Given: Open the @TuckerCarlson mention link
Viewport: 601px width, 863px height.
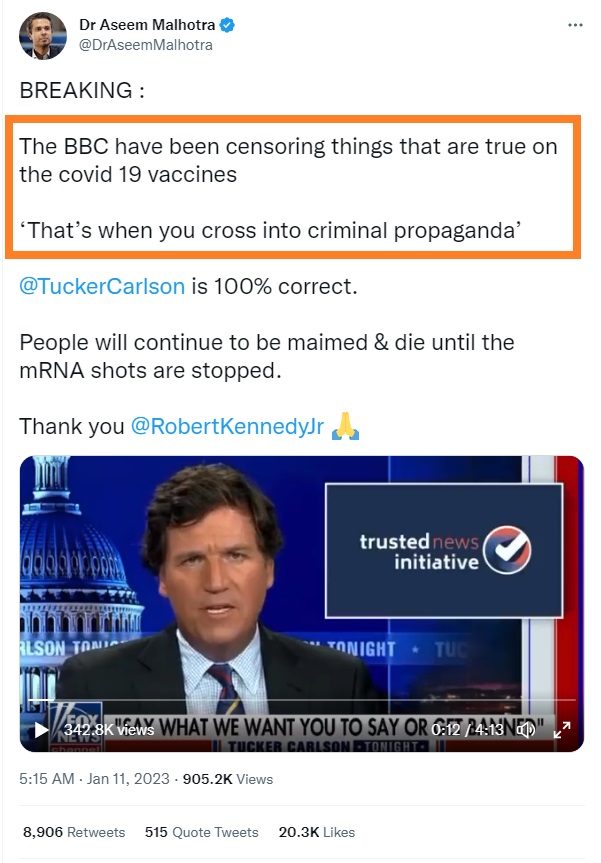Looking at the screenshot, I should coord(102,286).
